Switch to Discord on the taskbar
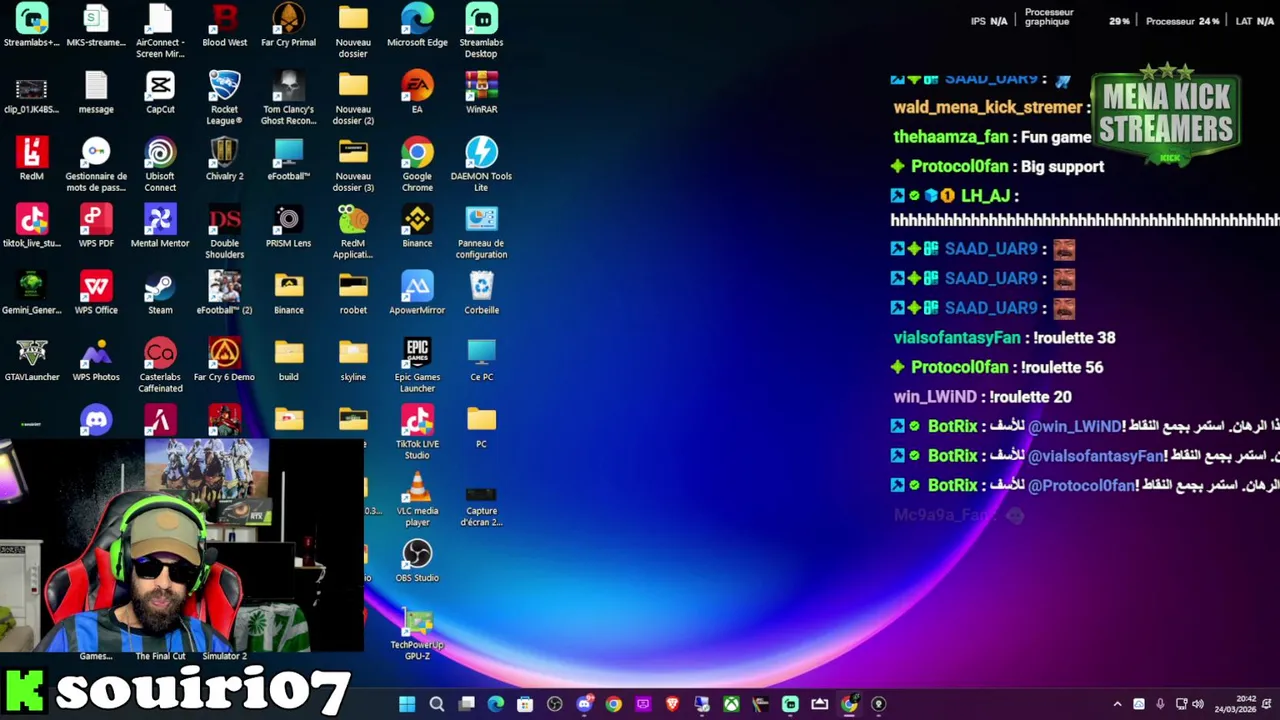The image size is (1280, 720). 584,704
